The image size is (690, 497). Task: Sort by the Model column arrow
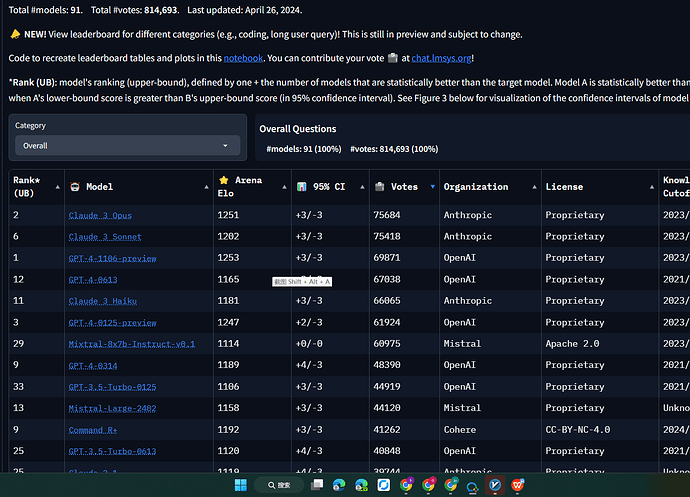point(206,187)
